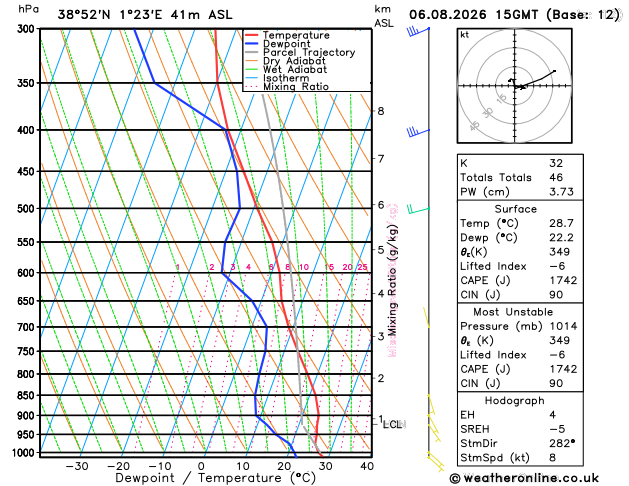Click the yellow wind barb at 1000 hPa

(x=436, y=462)
